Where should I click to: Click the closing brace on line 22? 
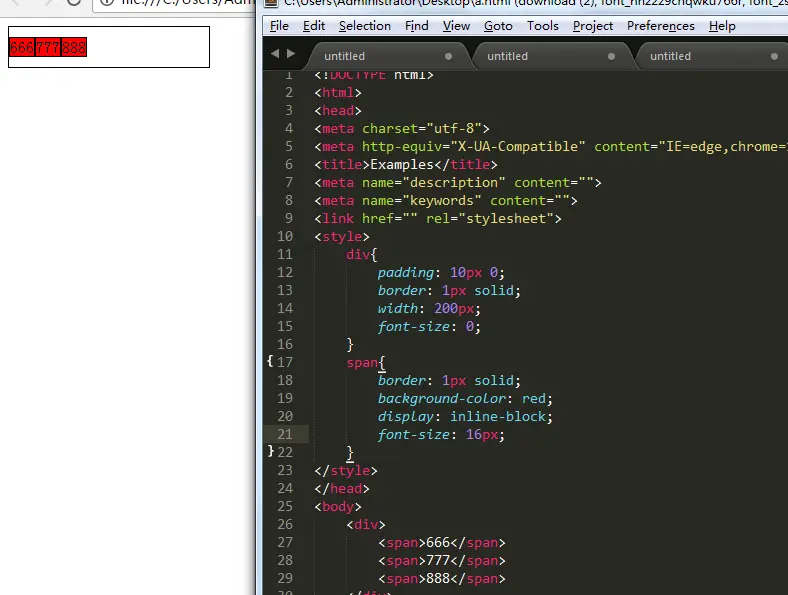(350, 453)
